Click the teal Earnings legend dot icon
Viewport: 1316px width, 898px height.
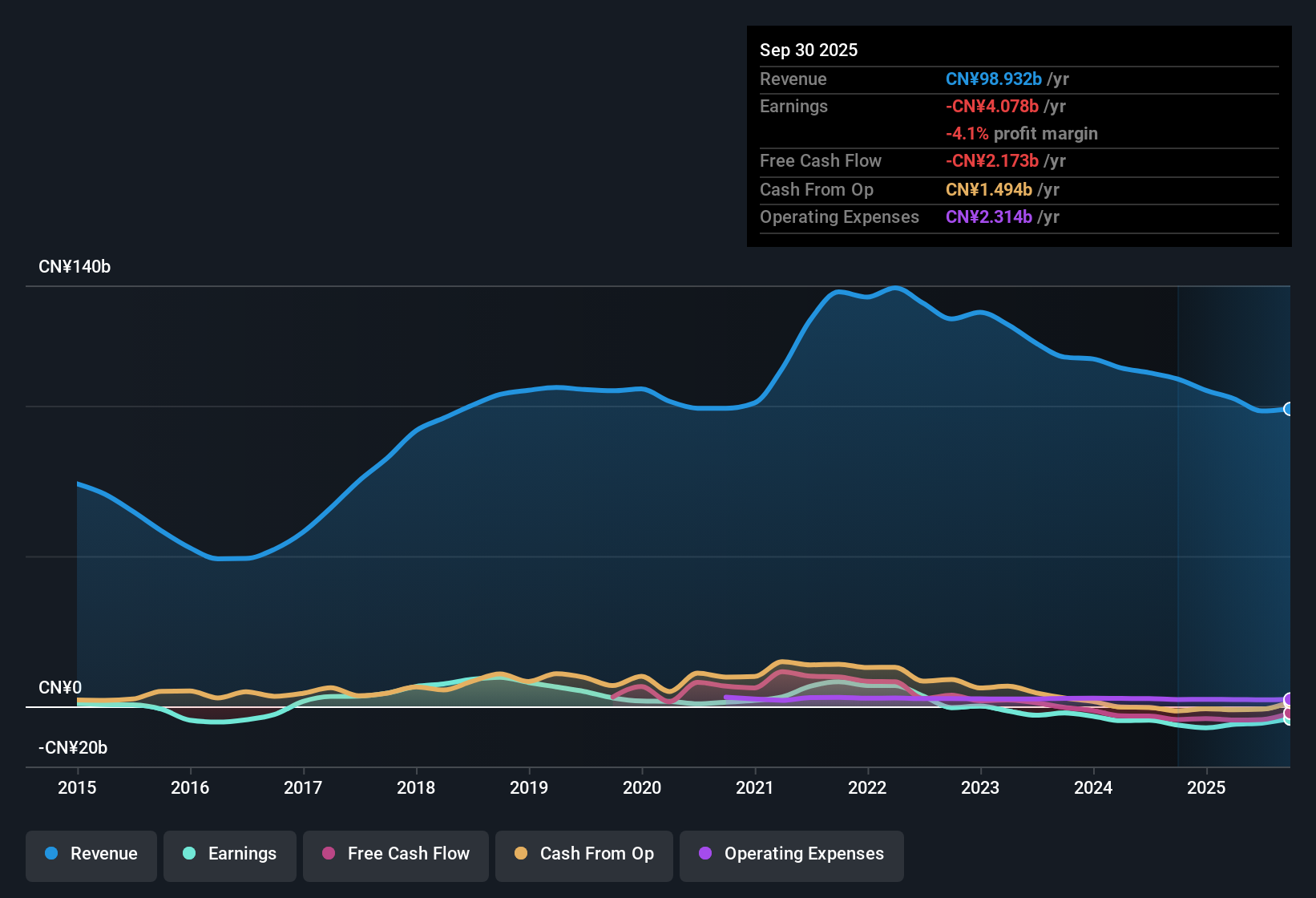pyautogui.click(x=189, y=854)
